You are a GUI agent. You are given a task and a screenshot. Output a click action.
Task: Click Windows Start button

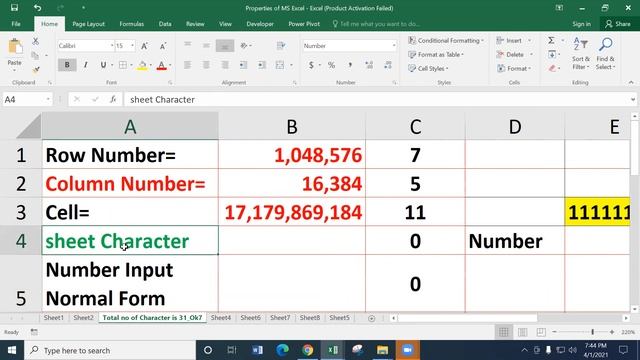(x=11, y=350)
